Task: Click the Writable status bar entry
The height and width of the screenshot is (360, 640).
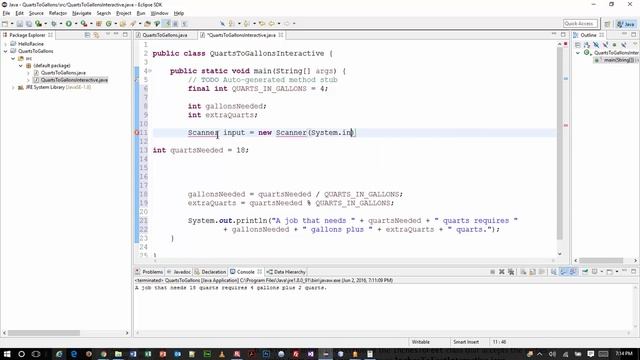Action: point(421,342)
